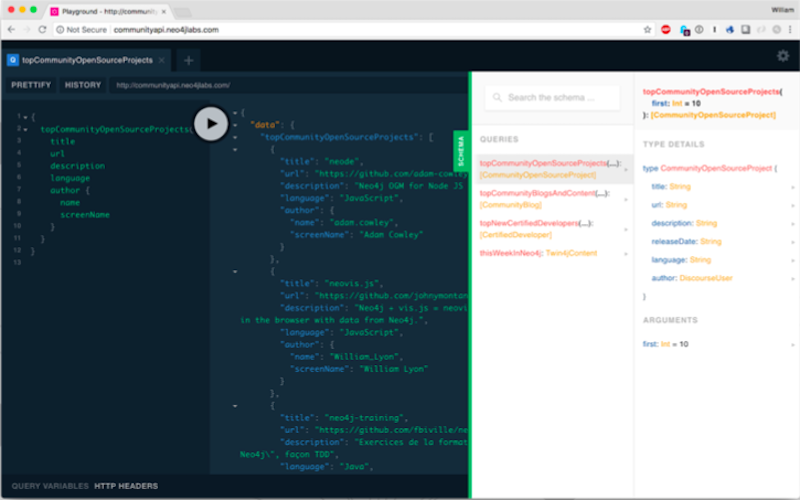Run the query with the play button
The width and height of the screenshot is (800, 500).
click(x=211, y=123)
